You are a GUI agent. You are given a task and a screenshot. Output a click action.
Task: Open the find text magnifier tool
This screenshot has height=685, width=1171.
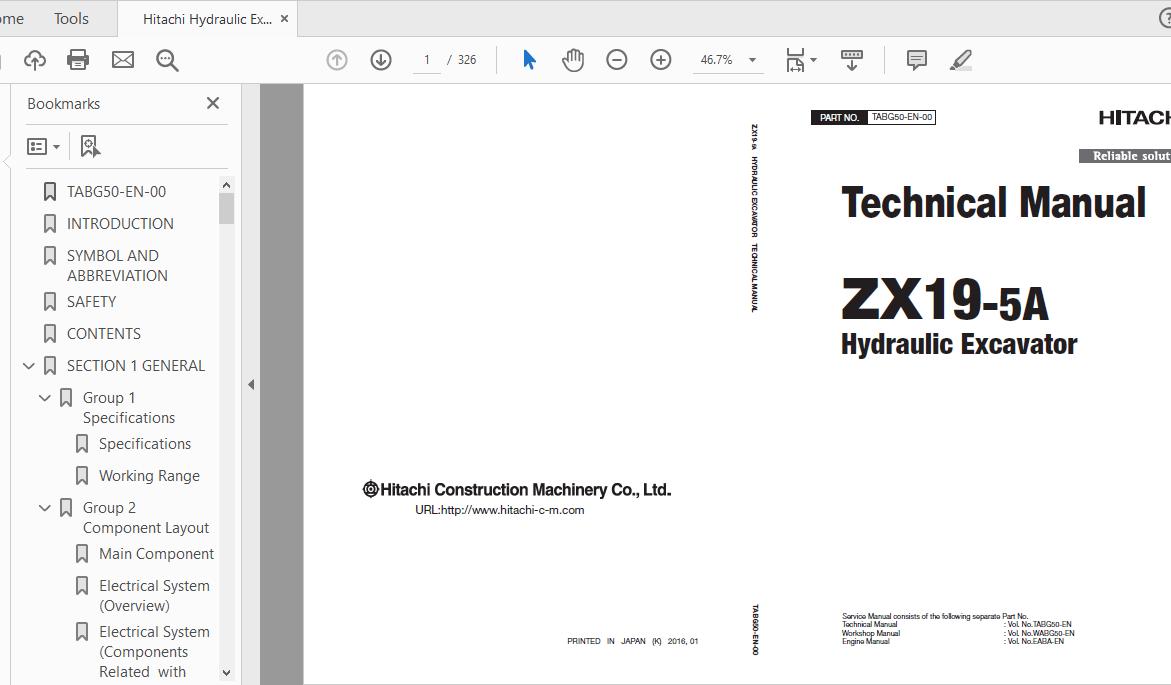coord(167,60)
